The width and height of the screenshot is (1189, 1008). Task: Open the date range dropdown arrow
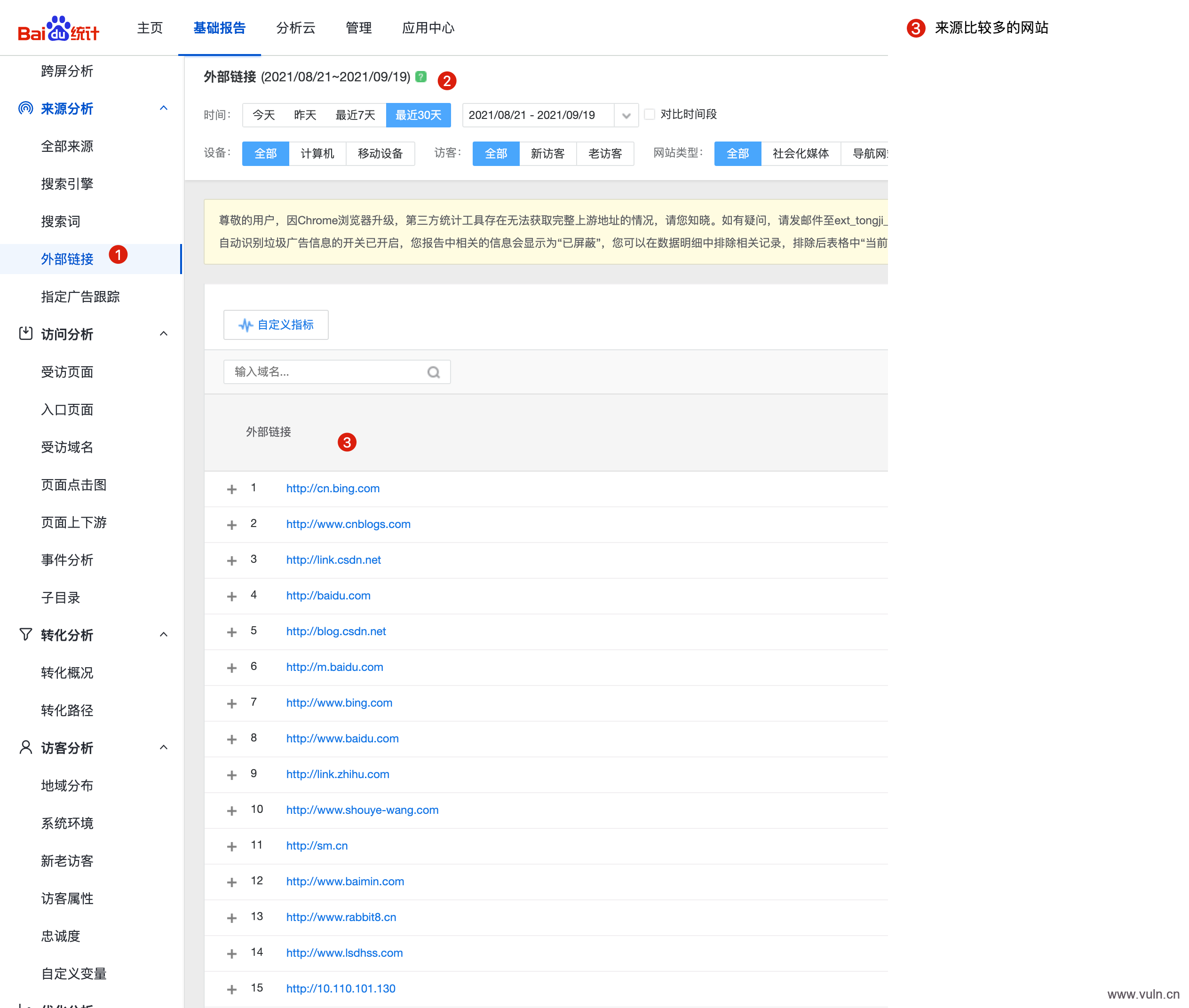(626, 116)
